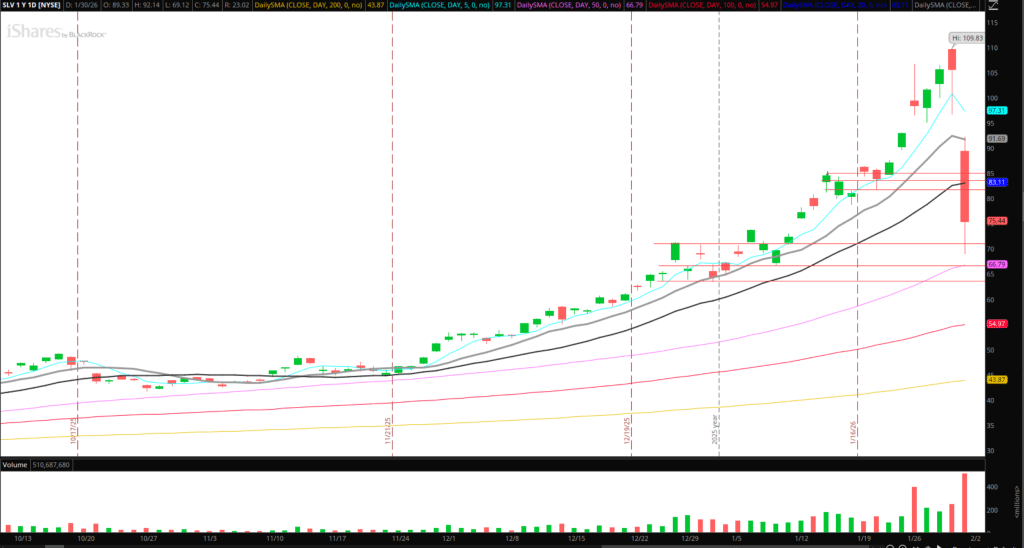Image resolution: width=1024 pixels, height=548 pixels.
Task: Click the red 54.97 price axis tag
Action: [995, 324]
